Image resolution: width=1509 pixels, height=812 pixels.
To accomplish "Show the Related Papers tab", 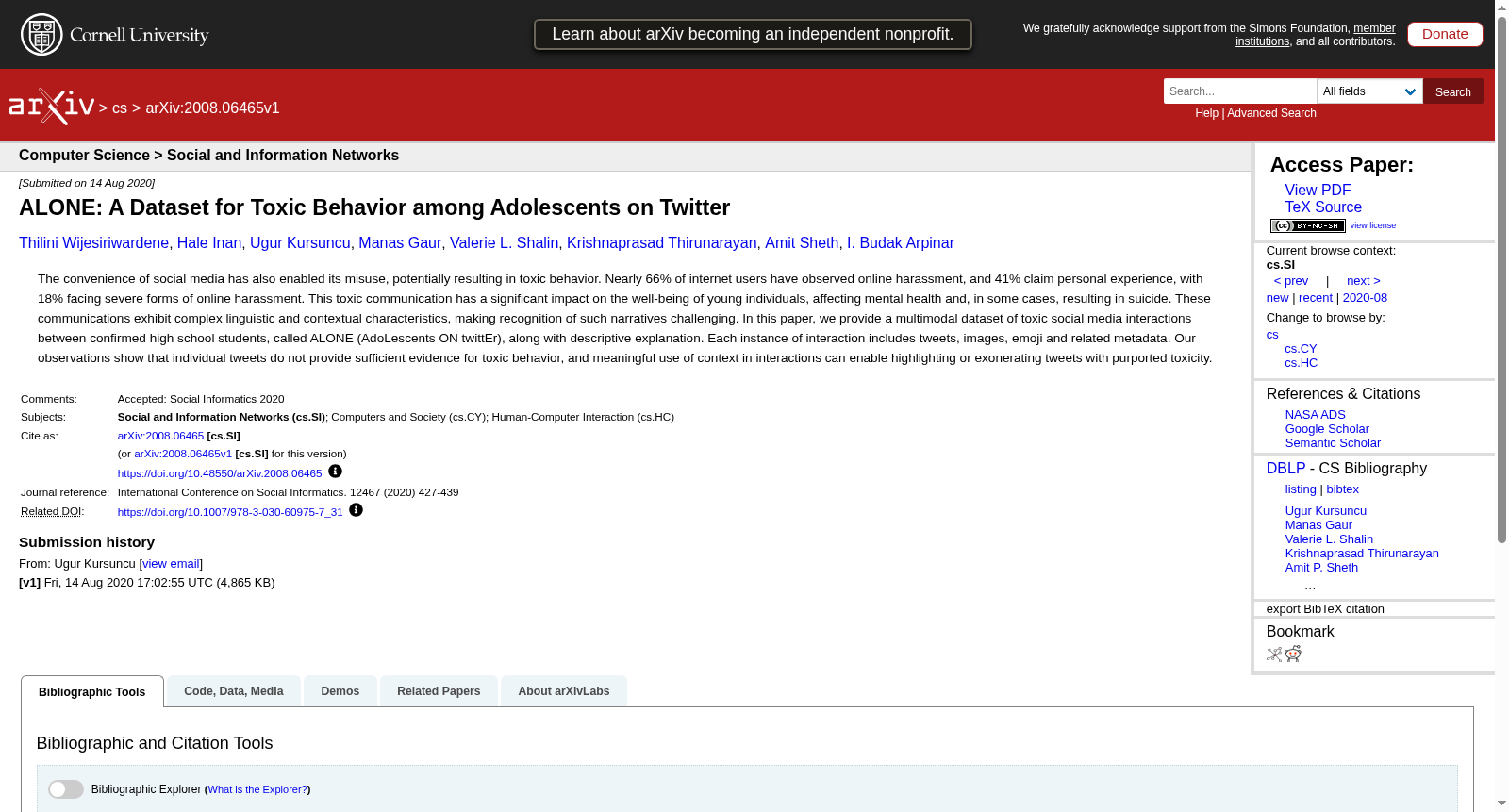I will point(439,691).
